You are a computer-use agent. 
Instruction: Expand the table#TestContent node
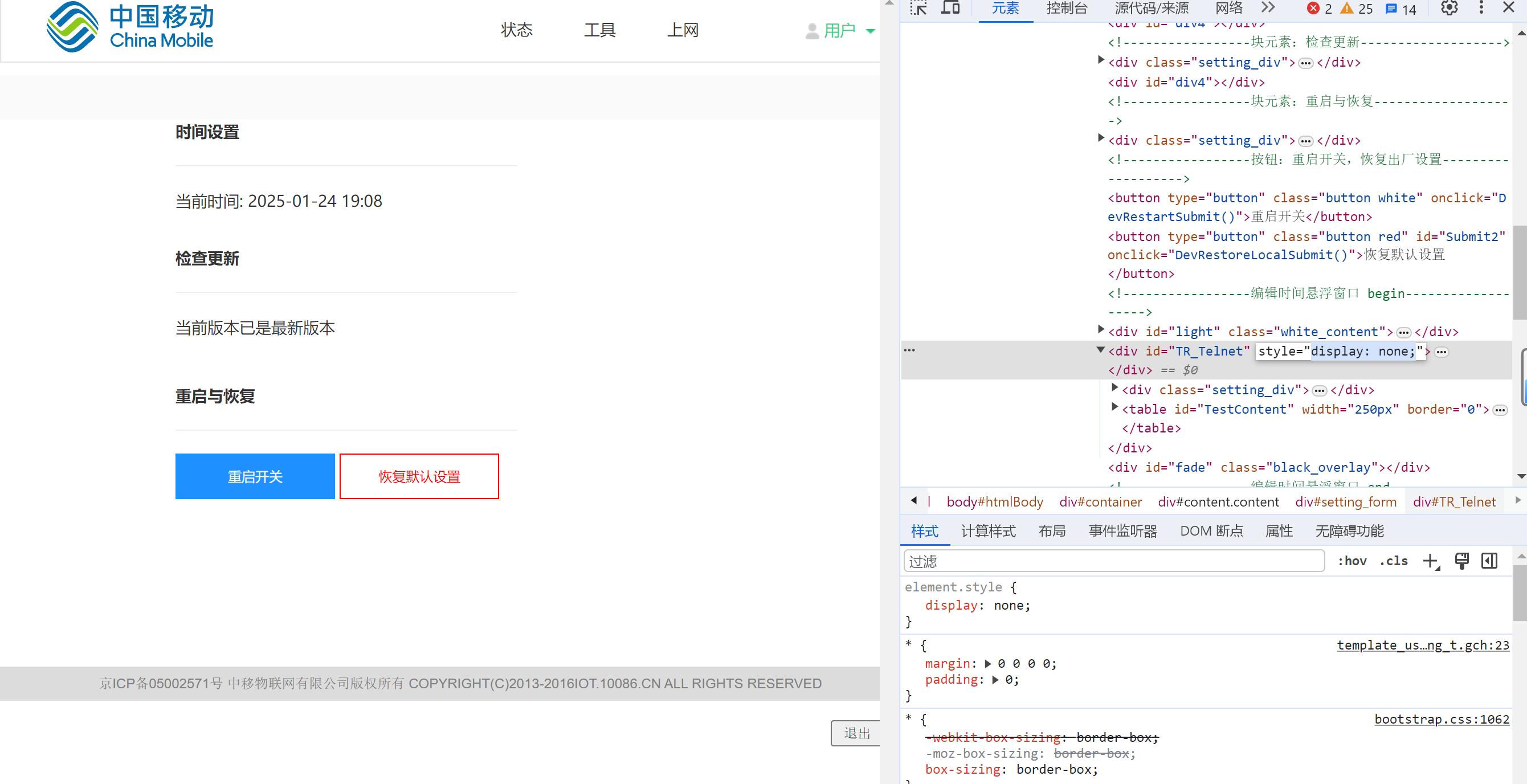[1114, 407]
